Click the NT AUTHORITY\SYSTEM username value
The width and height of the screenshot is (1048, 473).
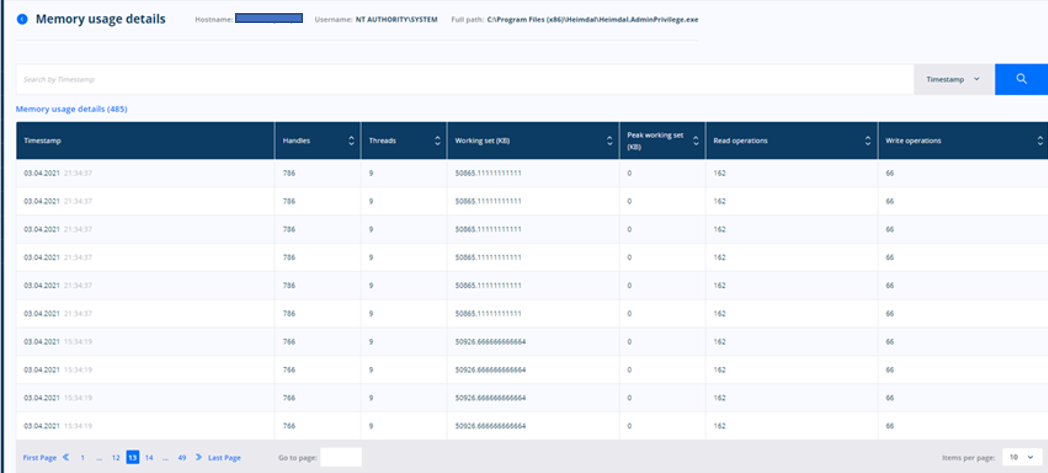pyautogui.click(x=396, y=19)
